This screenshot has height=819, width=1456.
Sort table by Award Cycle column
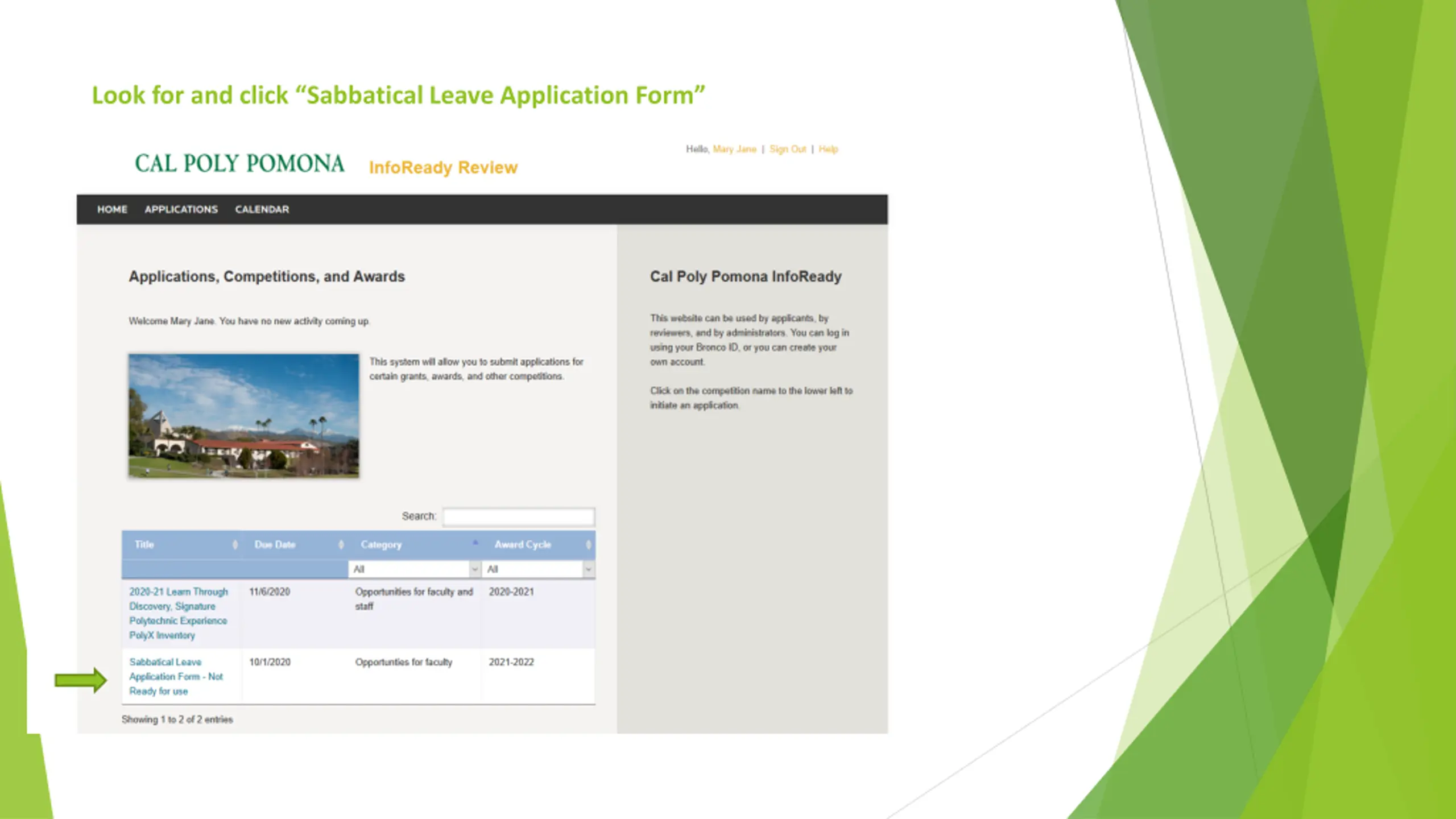tap(539, 545)
